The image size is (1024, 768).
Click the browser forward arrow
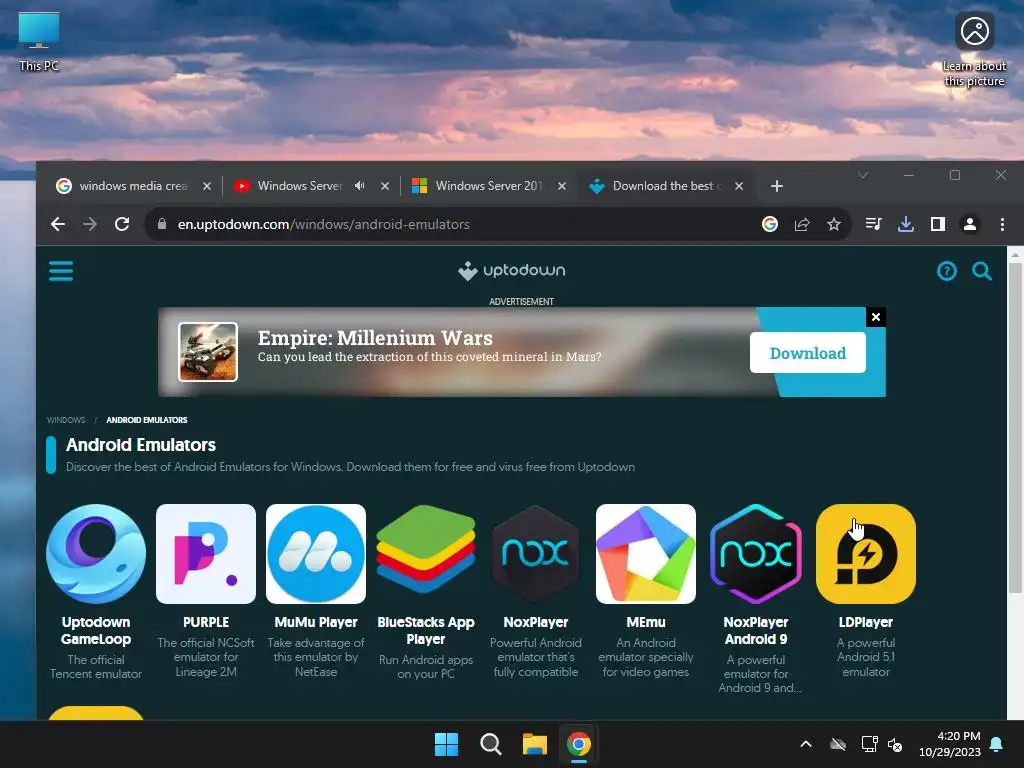90,224
